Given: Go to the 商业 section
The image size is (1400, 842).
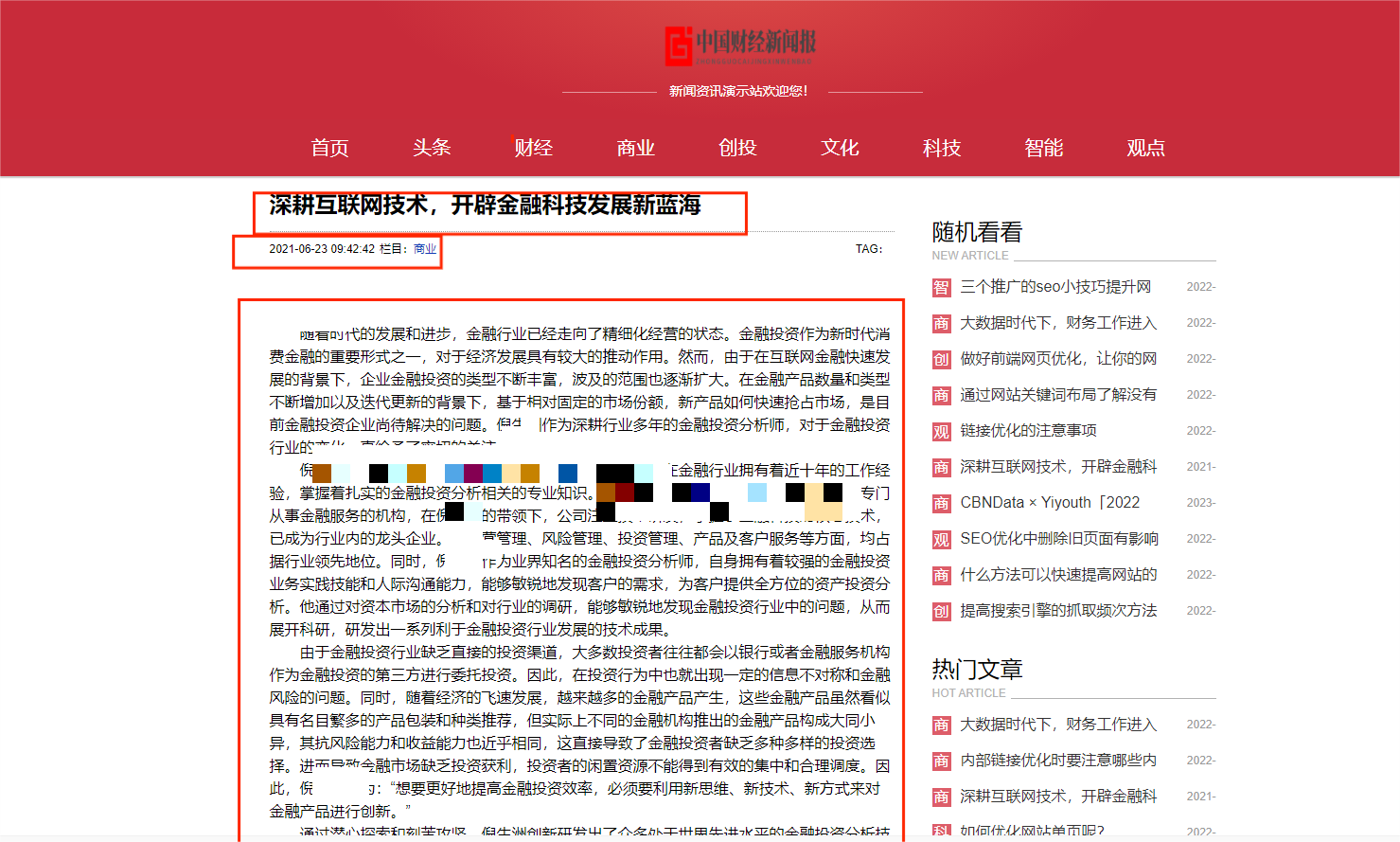Looking at the screenshot, I should (x=636, y=148).
